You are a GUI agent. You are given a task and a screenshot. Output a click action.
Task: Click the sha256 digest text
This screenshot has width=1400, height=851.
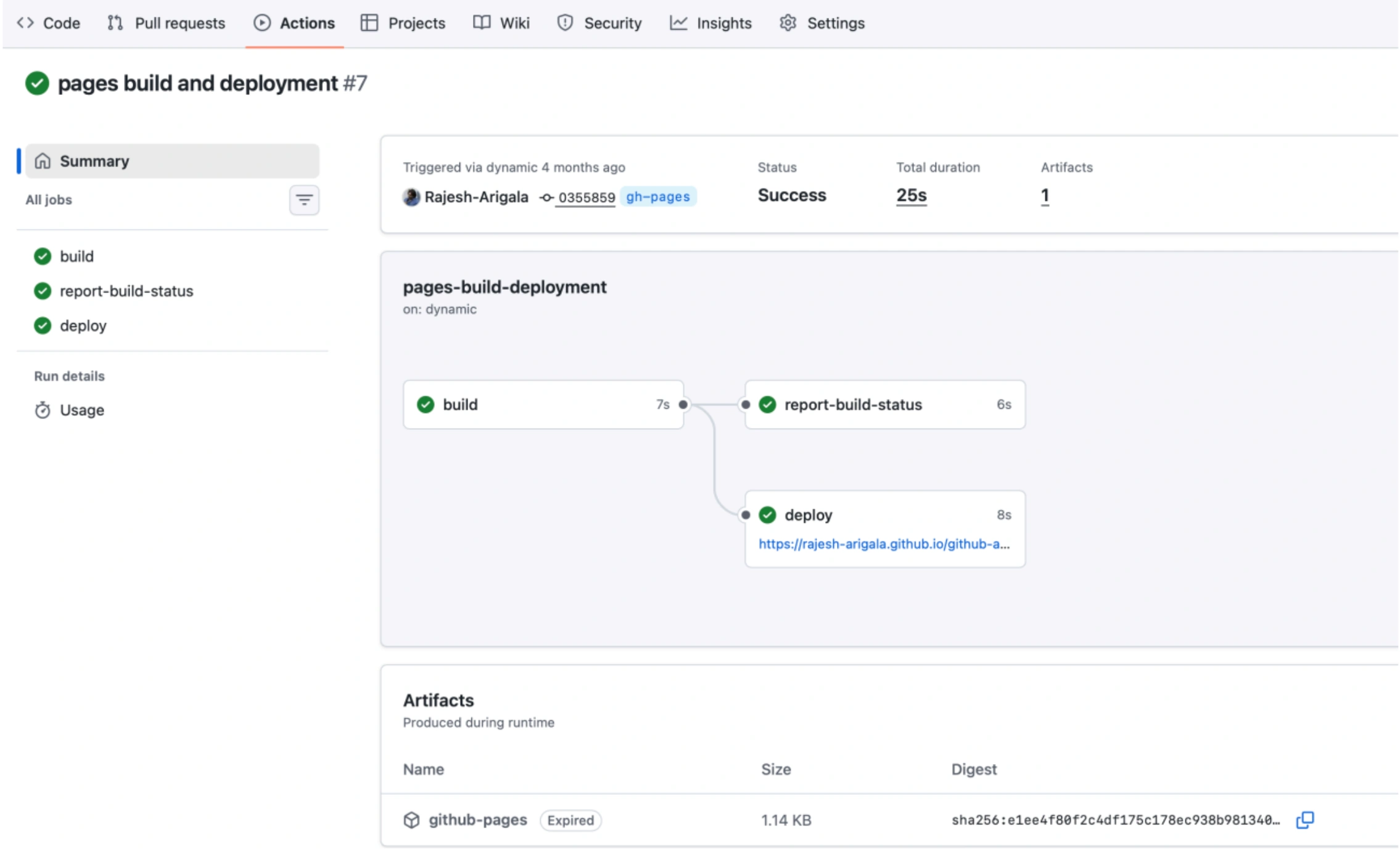pos(1115,820)
